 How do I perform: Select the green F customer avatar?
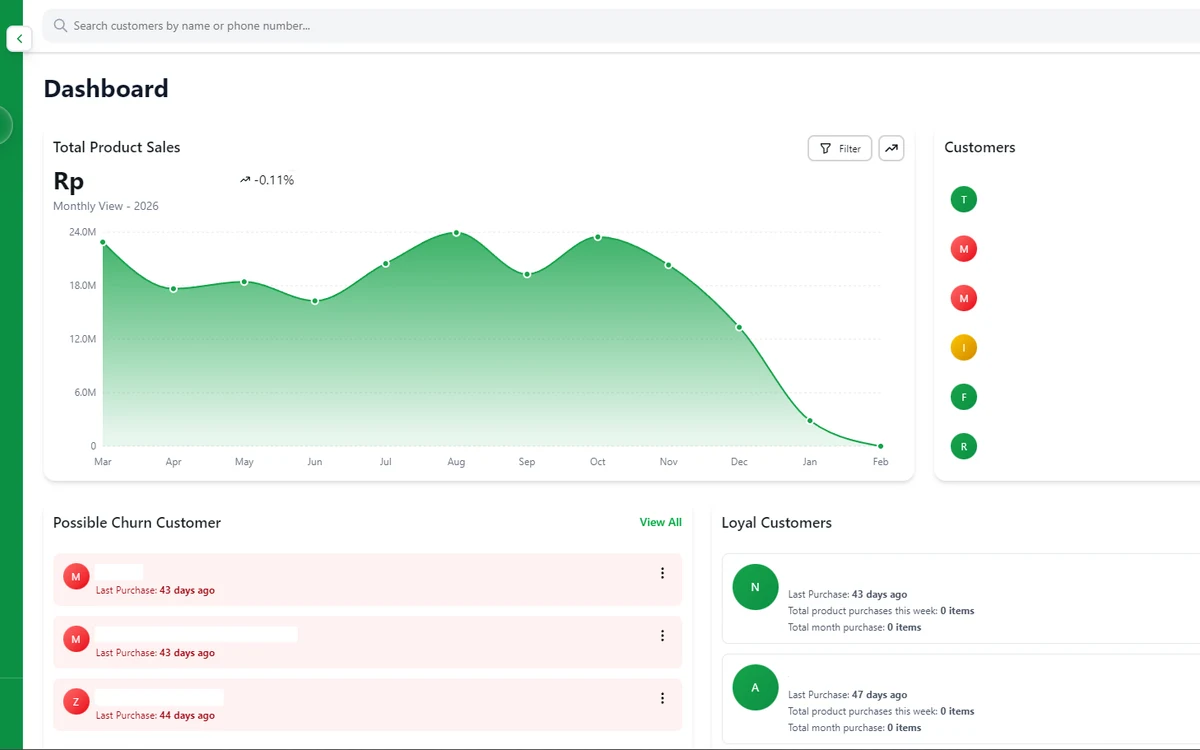click(x=964, y=397)
